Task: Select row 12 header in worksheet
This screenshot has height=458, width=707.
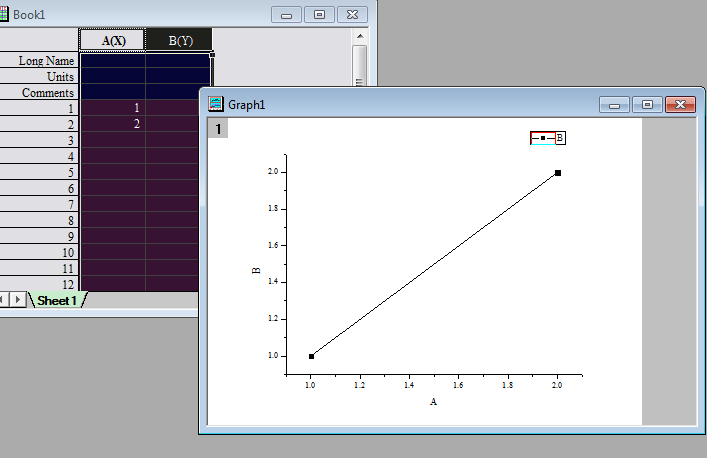Action: [x=39, y=284]
